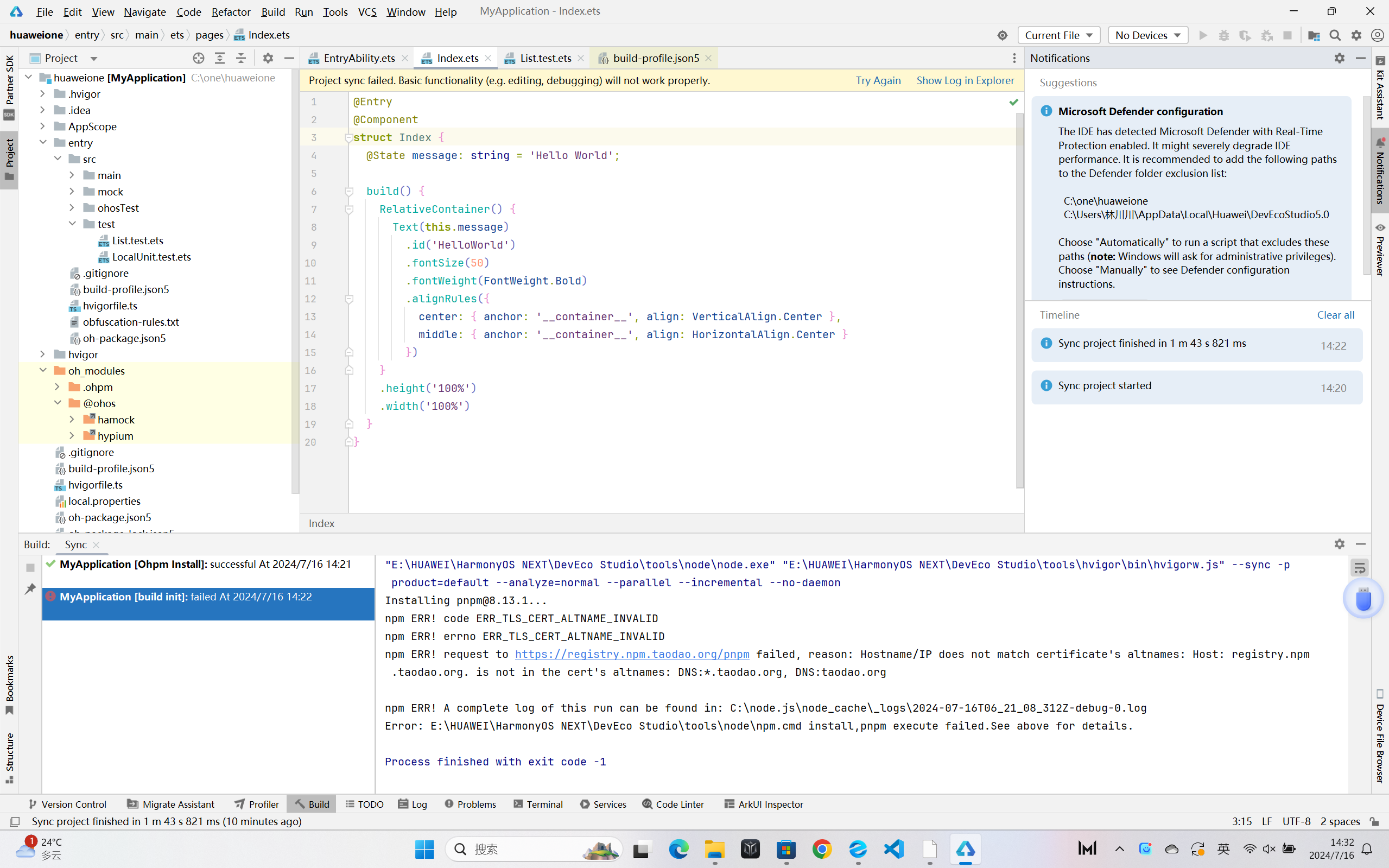Open Kit Assistant side panel
This screenshot has width=1389, height=868.
1380,87
